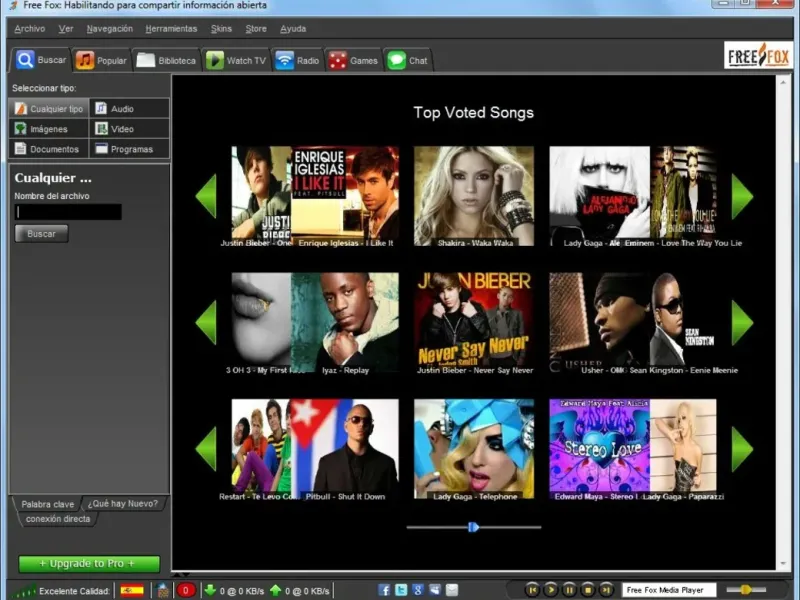Open Enrique Iglesias - I Like It thumbnail

click(x=345, y=196)
